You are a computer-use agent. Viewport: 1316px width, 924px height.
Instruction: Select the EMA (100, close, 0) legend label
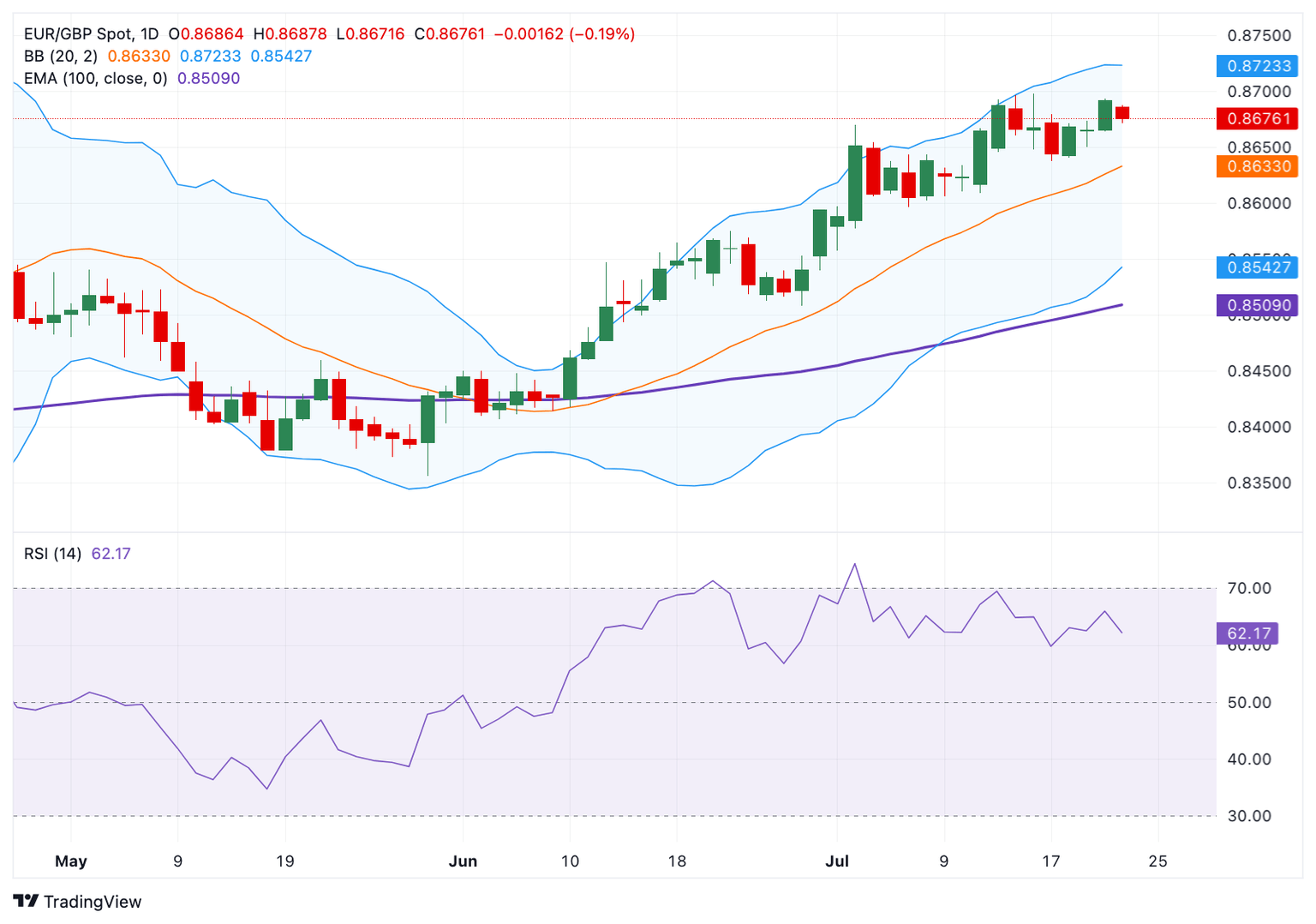point(95,79)
